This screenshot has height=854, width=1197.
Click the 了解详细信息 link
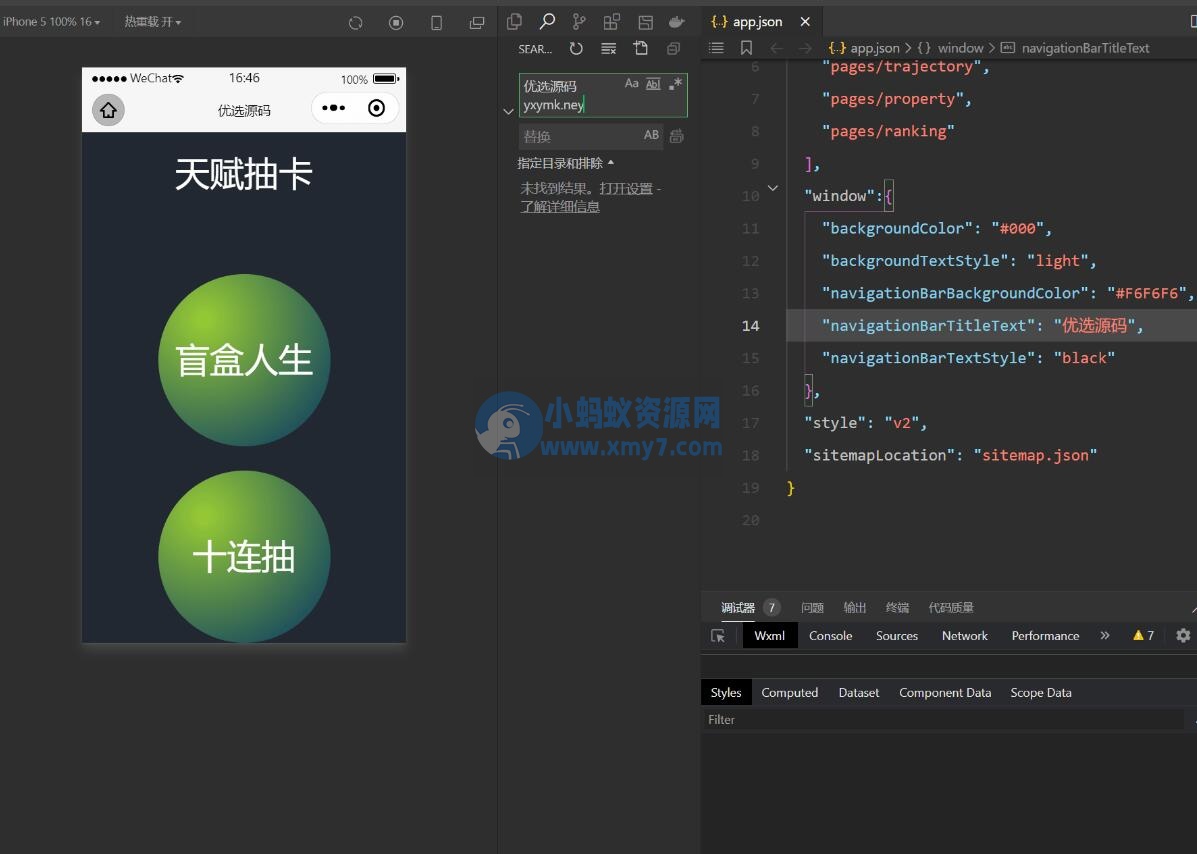pos(560,207)
